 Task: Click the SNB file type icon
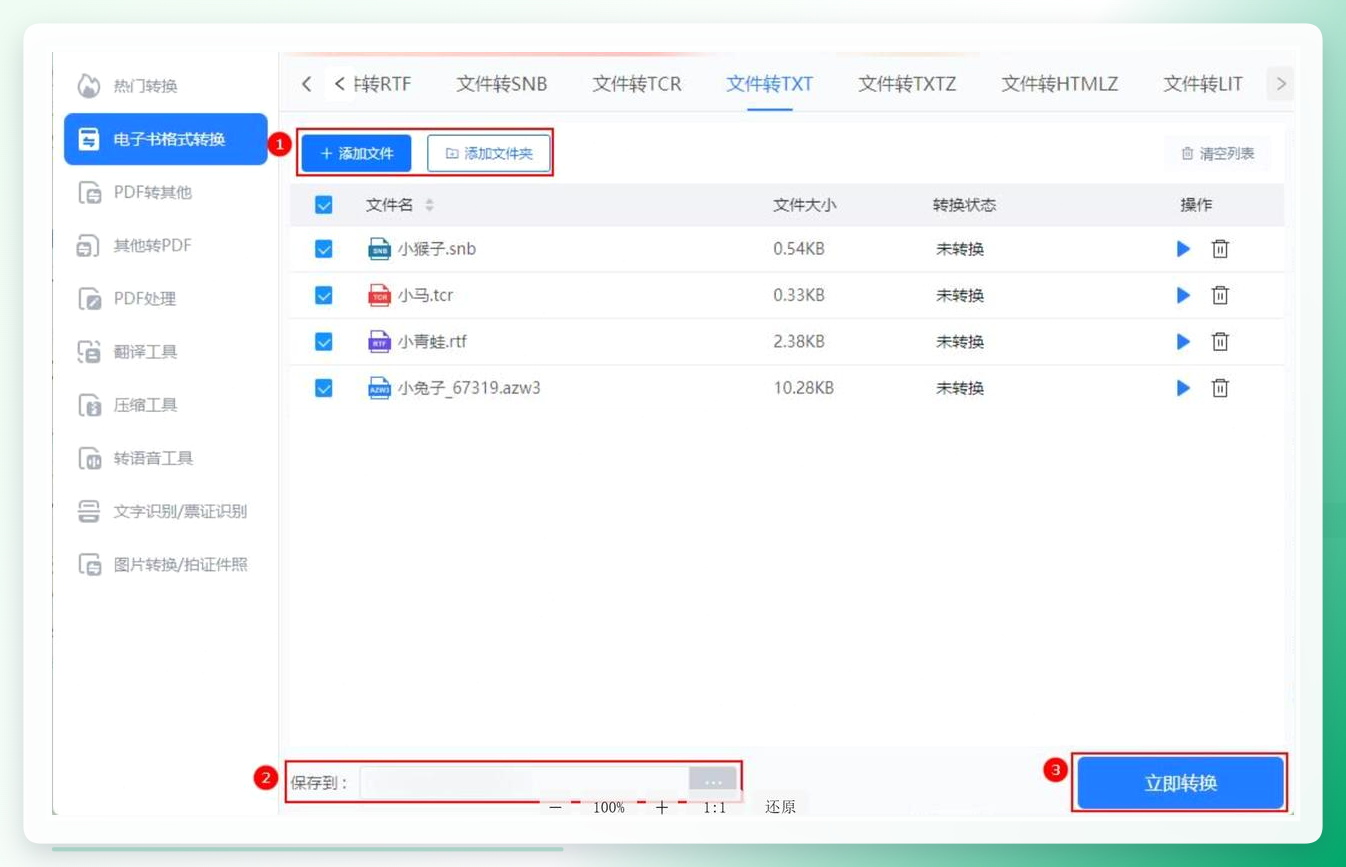(379, 249)
